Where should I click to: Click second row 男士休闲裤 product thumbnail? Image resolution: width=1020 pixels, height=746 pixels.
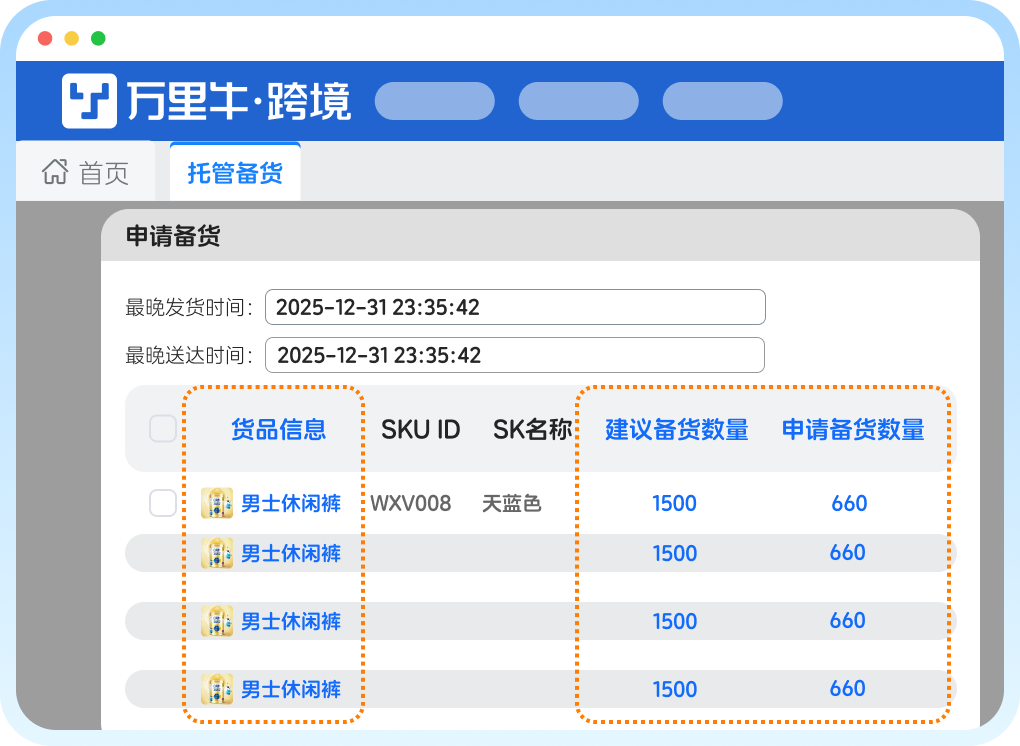tap(217, 553)
